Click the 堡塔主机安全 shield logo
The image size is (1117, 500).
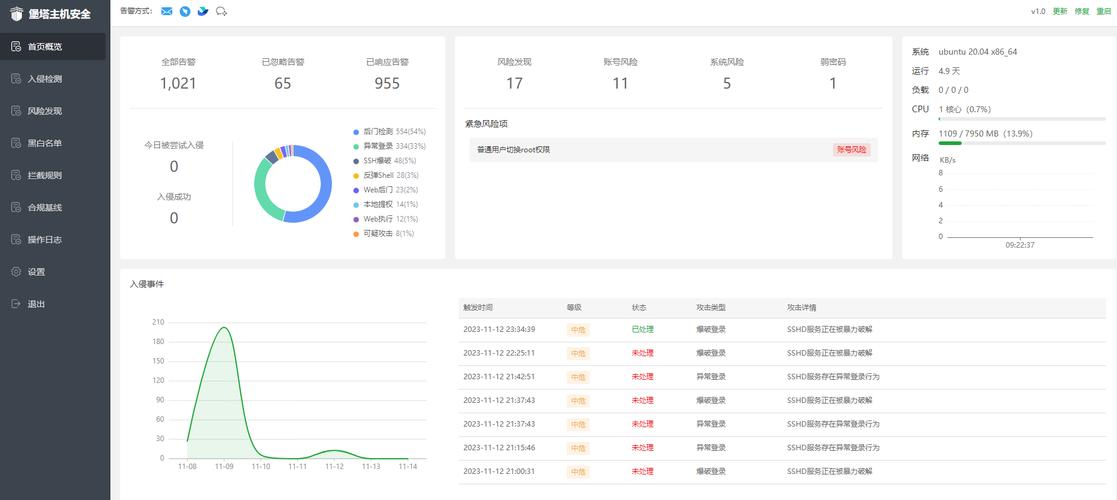click(16, 14)
